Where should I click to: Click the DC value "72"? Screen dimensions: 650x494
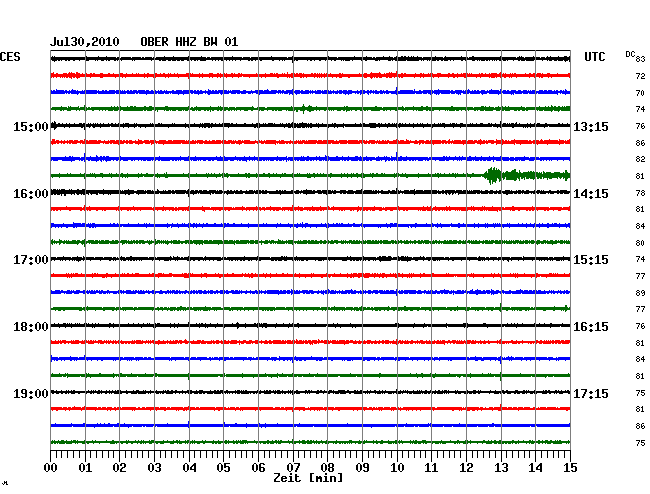tap(640, 76)
